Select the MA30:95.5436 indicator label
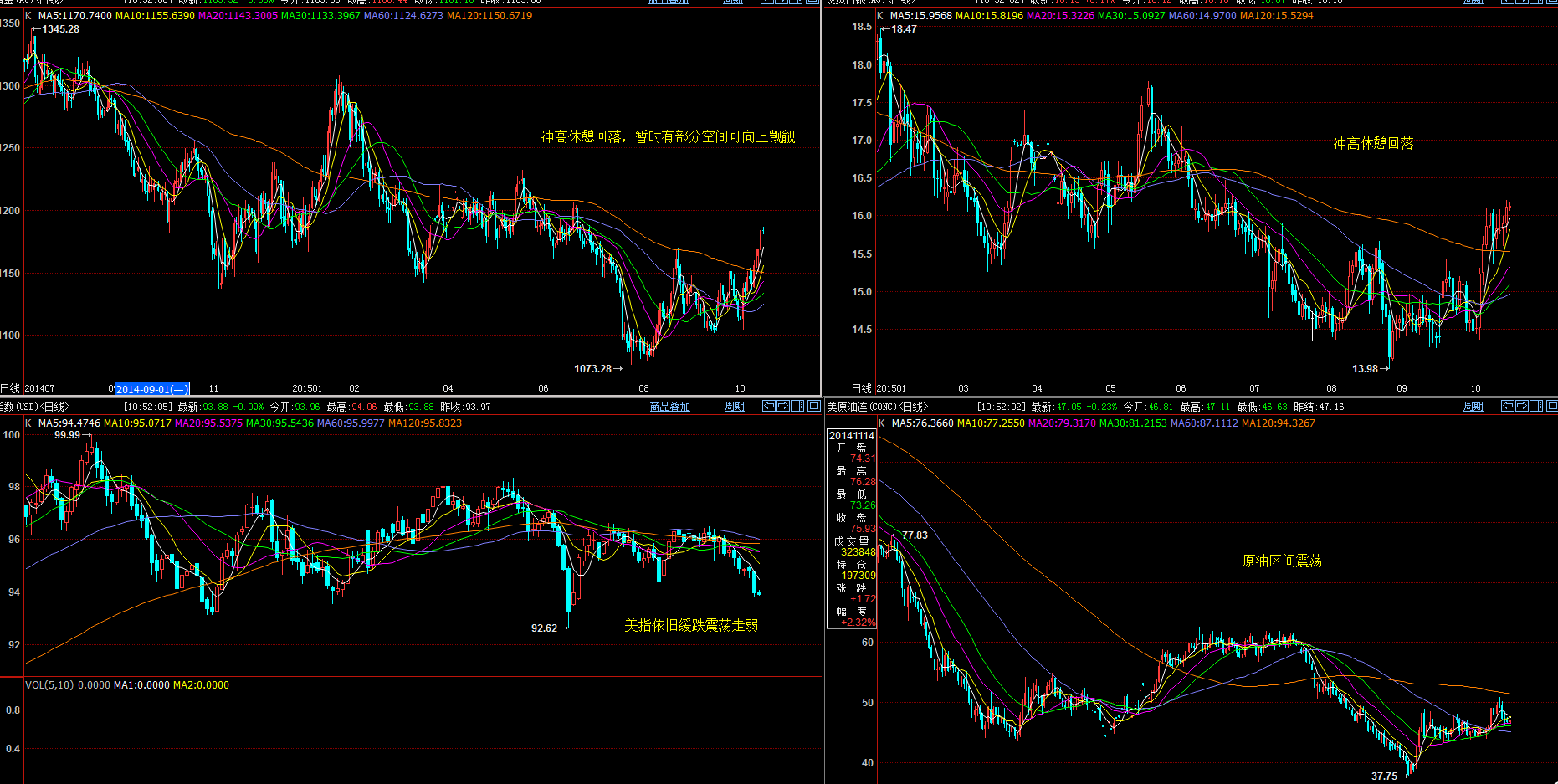 [279, 423]
